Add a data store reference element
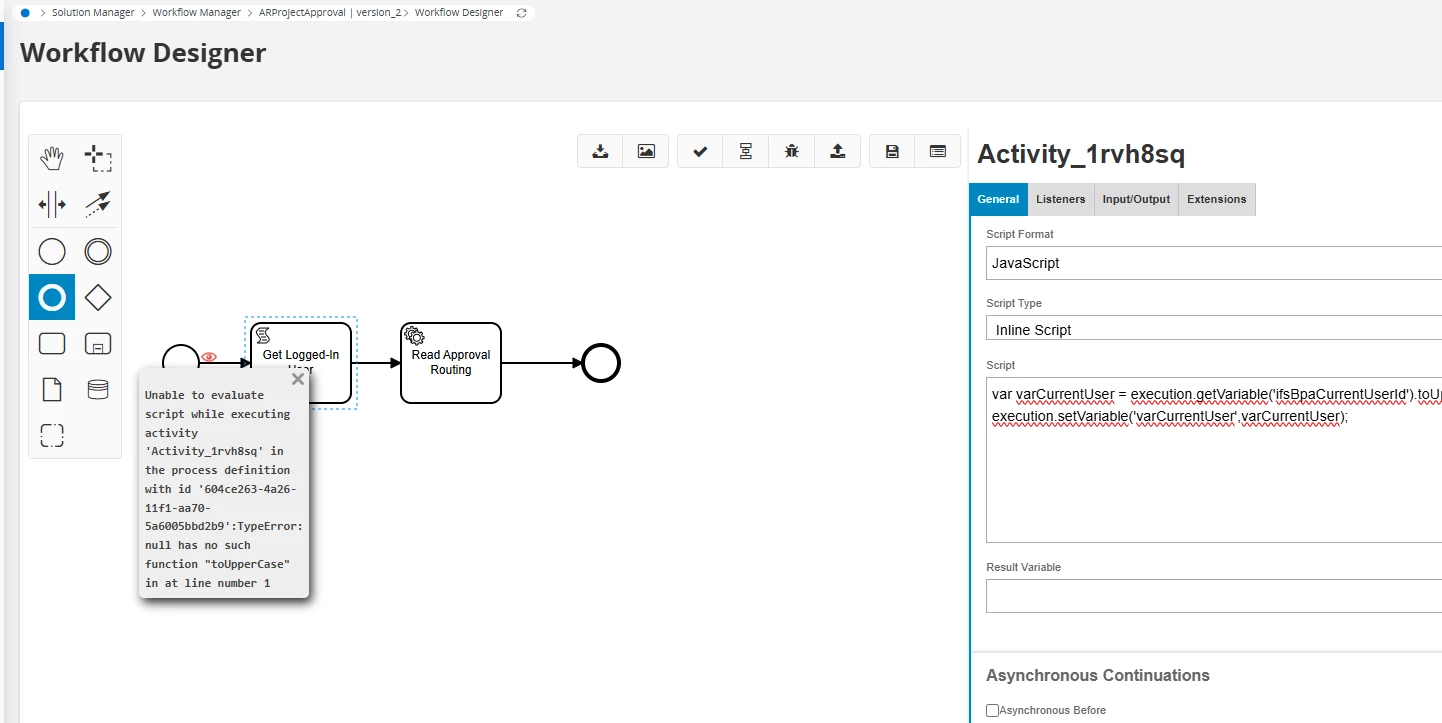Screen dimensions: 1442x723 coord(98,389)
